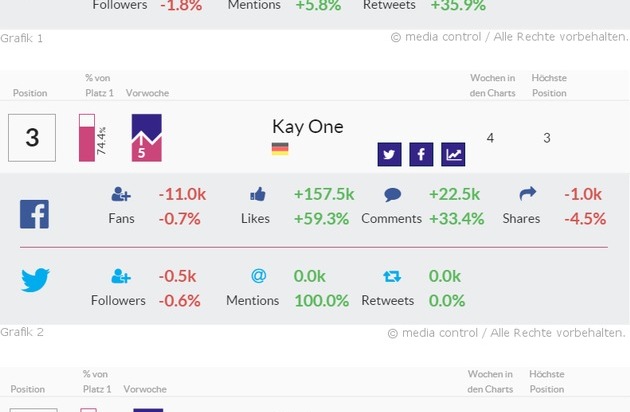Click the Wochen in den Charts header

coord(490,85)
